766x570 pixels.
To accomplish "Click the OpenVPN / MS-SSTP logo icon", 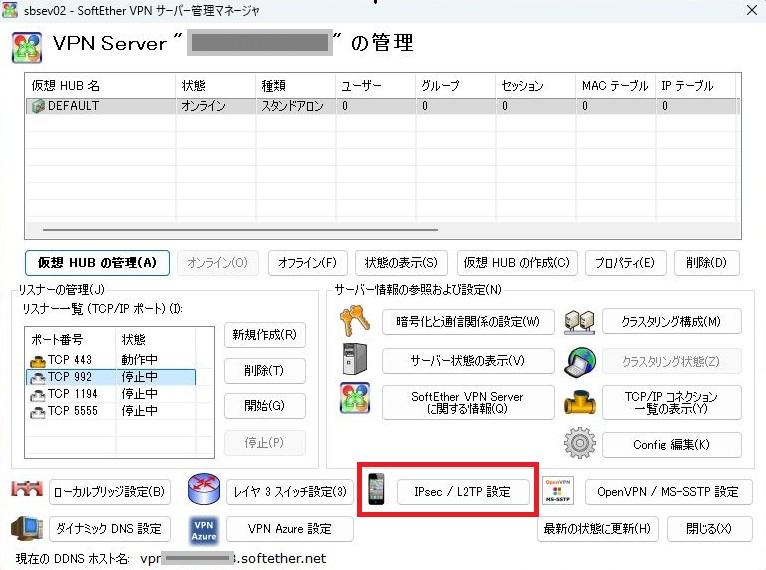I will pyautogui.click(x=557, y=490).
